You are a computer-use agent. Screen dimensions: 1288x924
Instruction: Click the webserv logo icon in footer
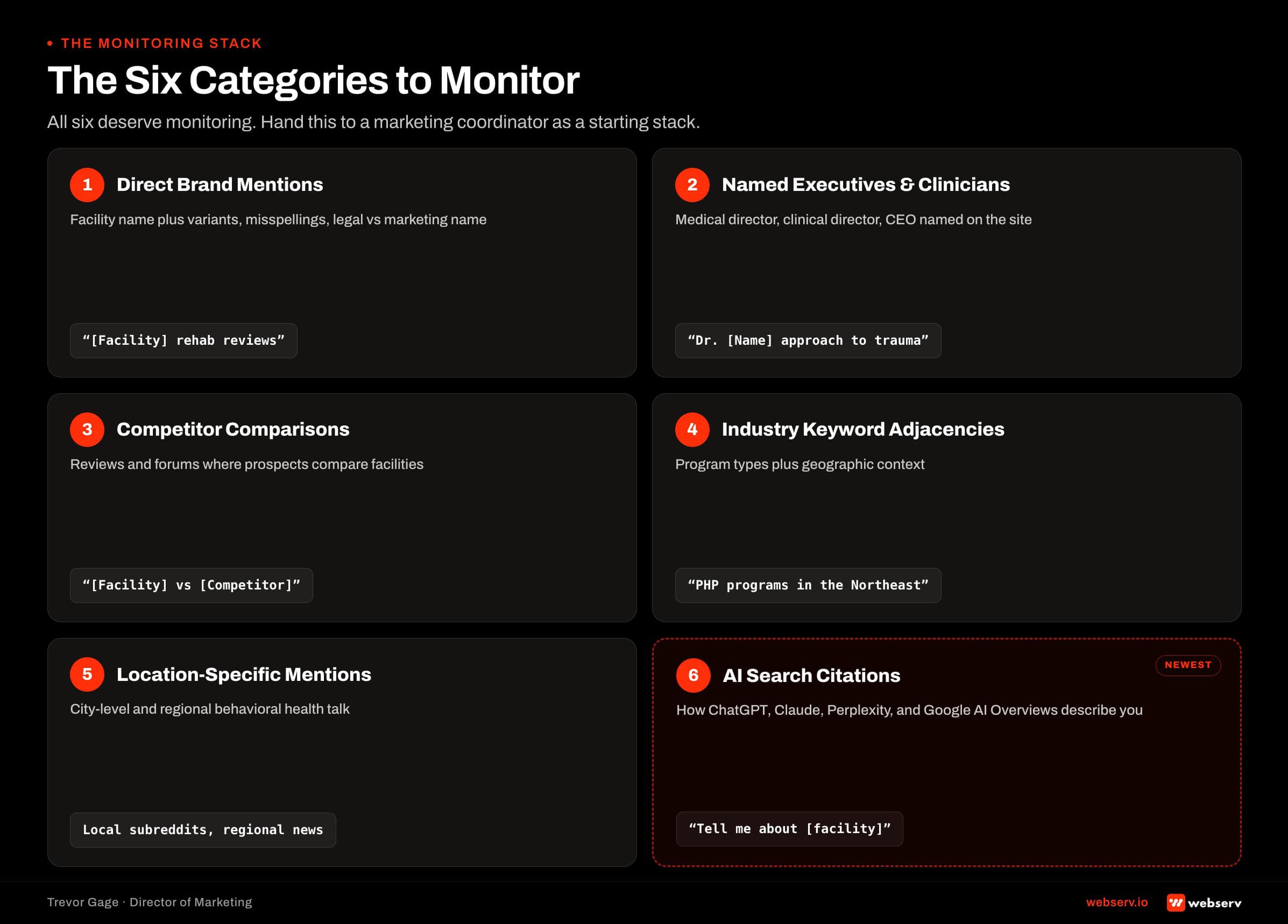pyautogui.click(x=1176, y=902)
